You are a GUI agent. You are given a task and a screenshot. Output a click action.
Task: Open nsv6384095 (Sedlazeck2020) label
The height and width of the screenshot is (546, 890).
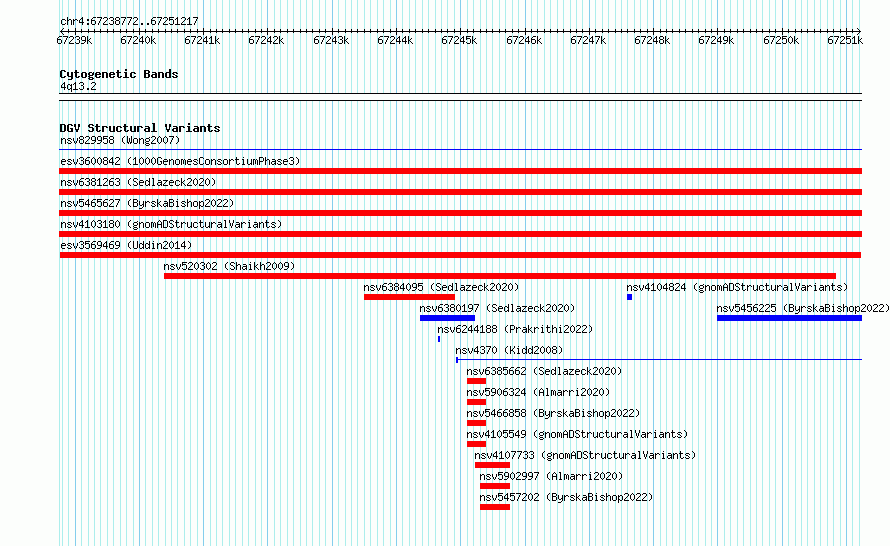pos(441,287)
